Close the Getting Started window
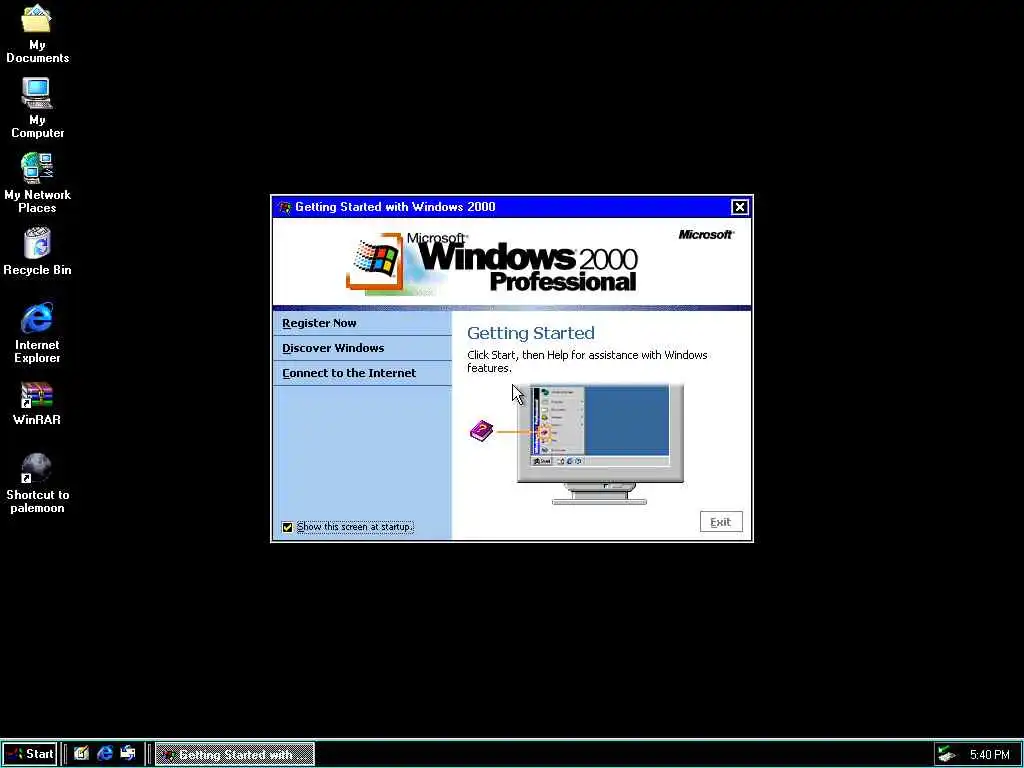 click(x=739, y=207)
